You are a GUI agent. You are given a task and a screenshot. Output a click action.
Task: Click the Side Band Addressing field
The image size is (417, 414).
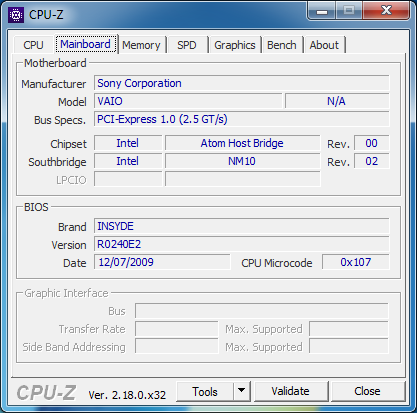tap(177, 347)
